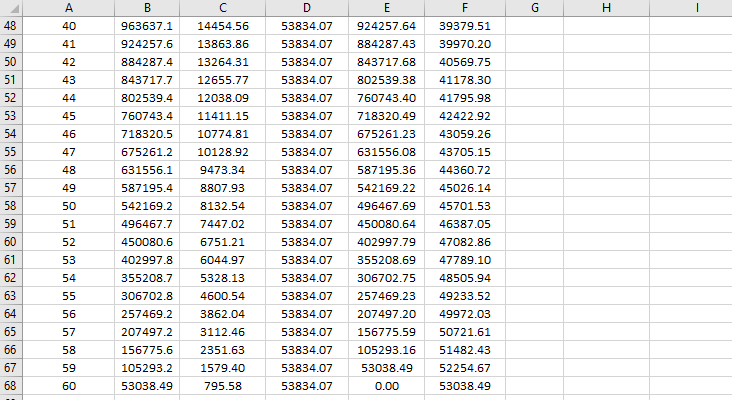
Task: Click cell B48 containing 963637.1
Action: tap(147, 26)
